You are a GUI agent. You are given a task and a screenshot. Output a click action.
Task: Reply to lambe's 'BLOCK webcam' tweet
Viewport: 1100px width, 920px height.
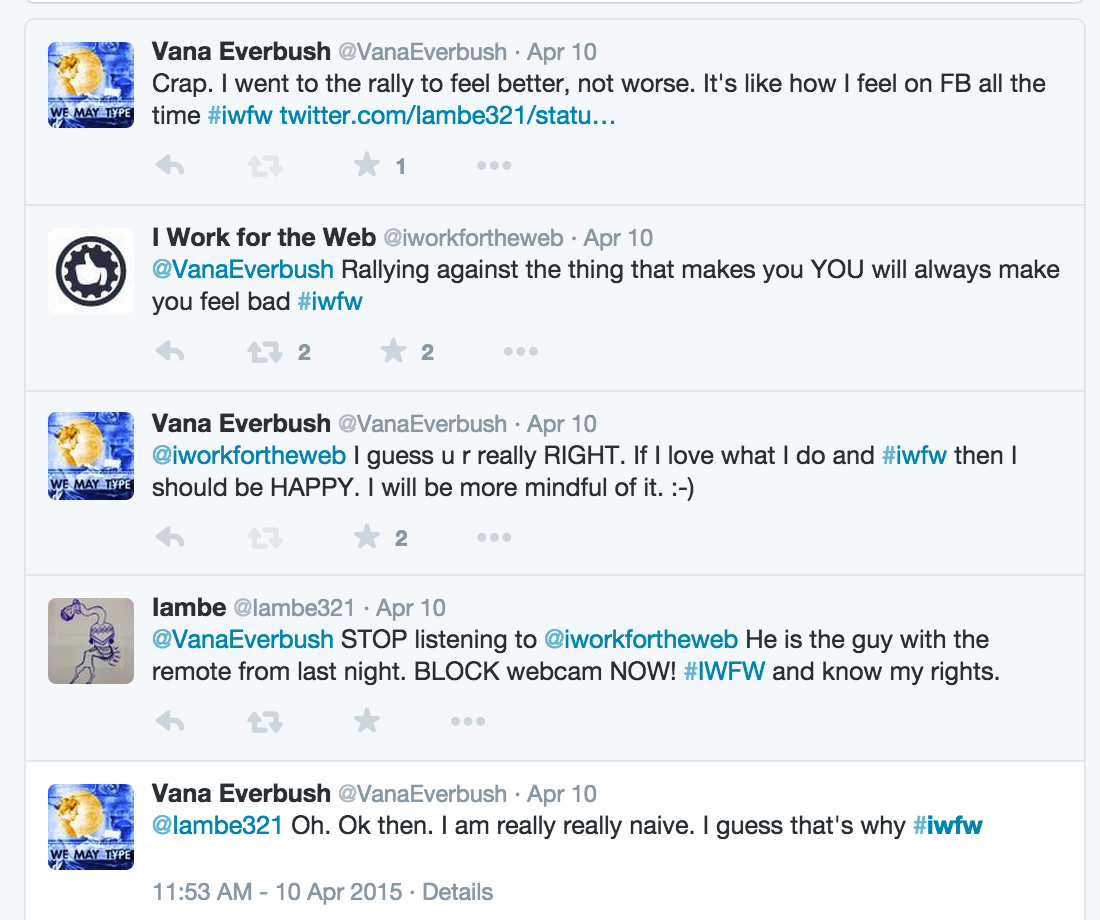171,721
